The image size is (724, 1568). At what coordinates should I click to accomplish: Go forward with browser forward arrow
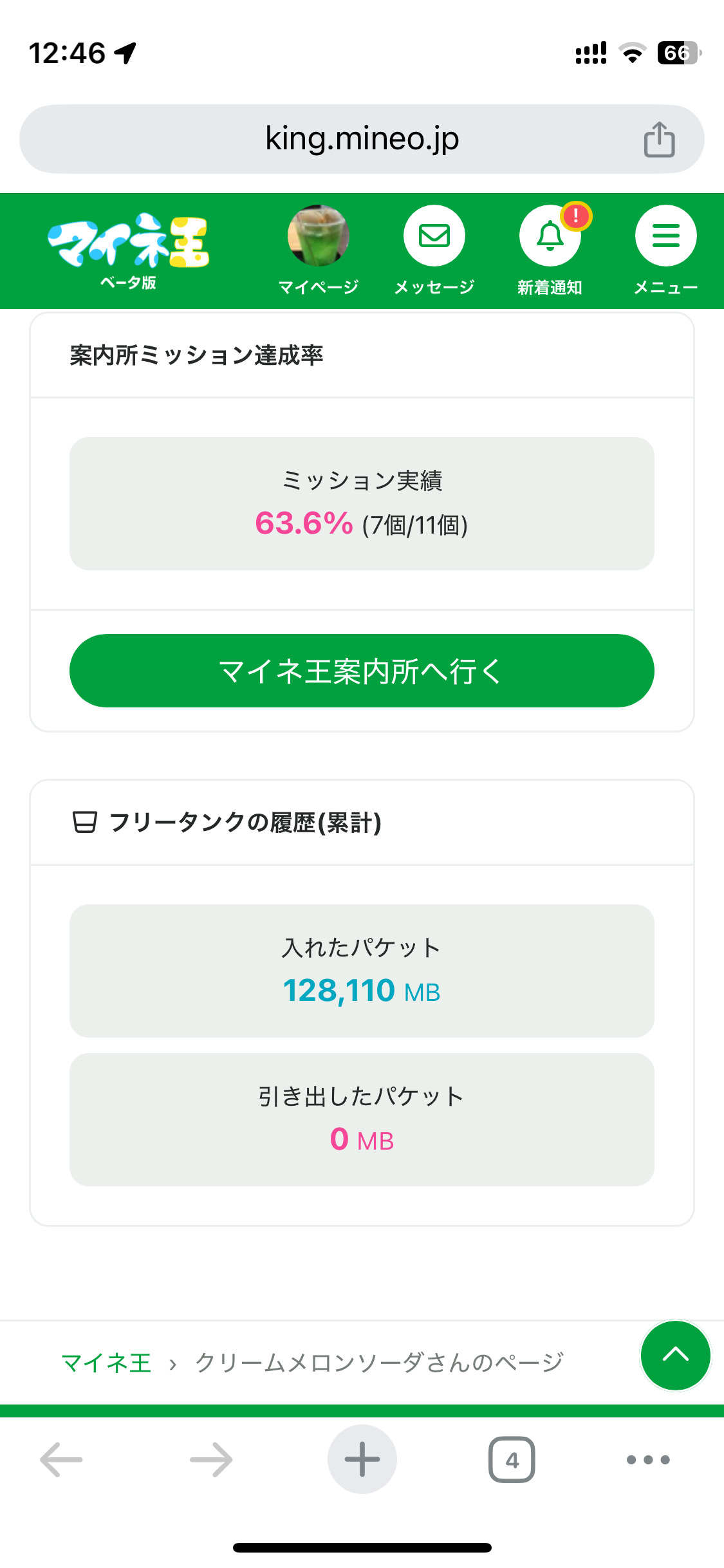point(211,1459)
